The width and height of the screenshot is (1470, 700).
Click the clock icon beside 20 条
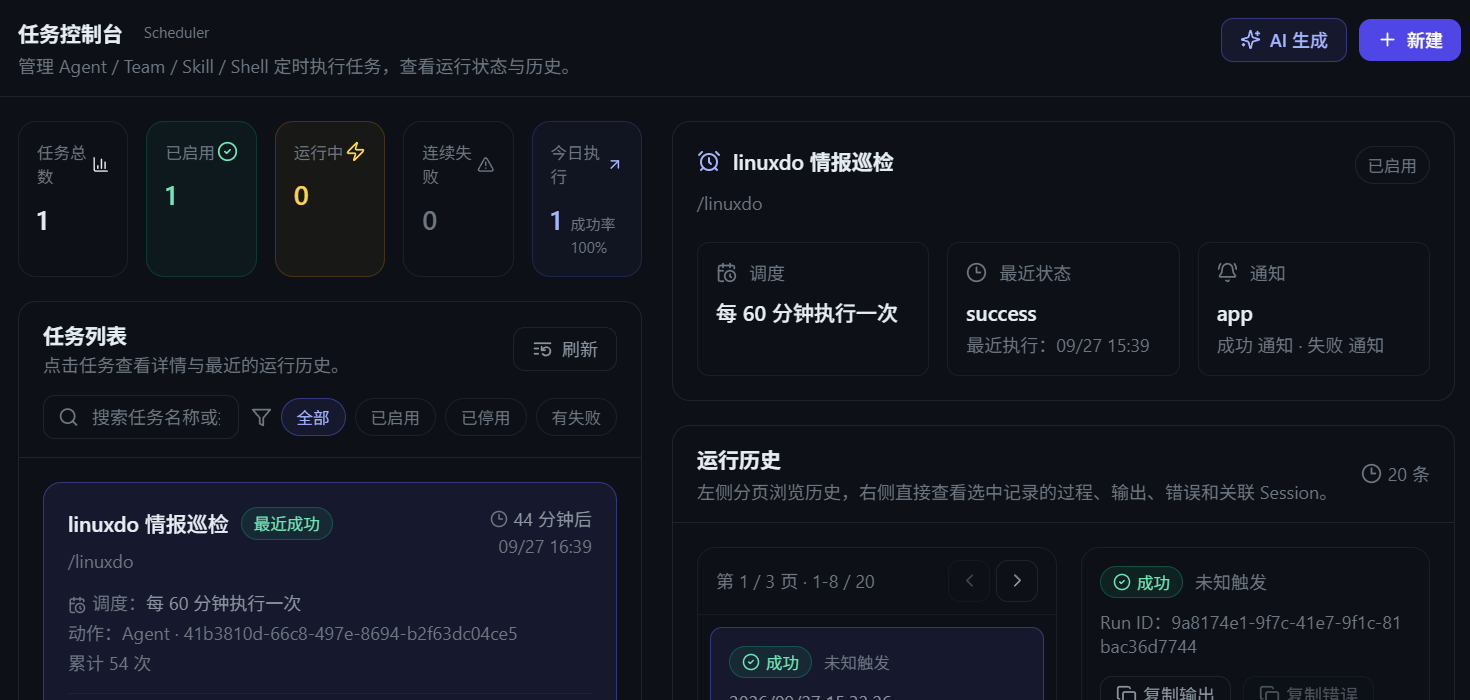click(x=1372, y=473)
